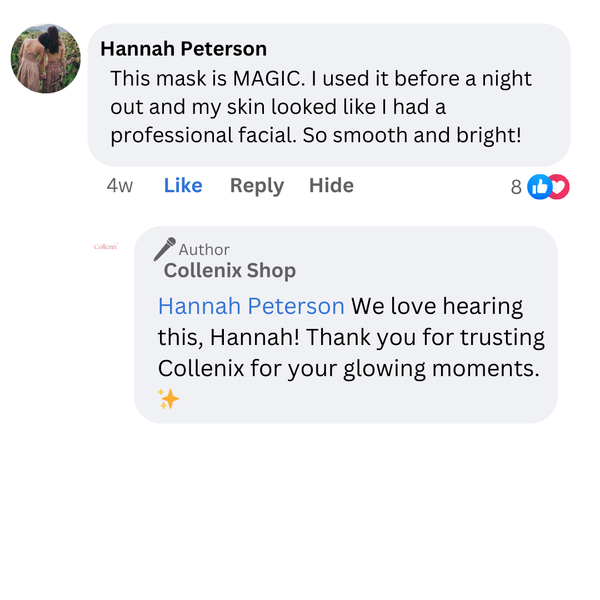Image resolution: width=600 pixels, height=600 pixels.
Task: Click the red heart reaction icon
Action: click(558, 186)
